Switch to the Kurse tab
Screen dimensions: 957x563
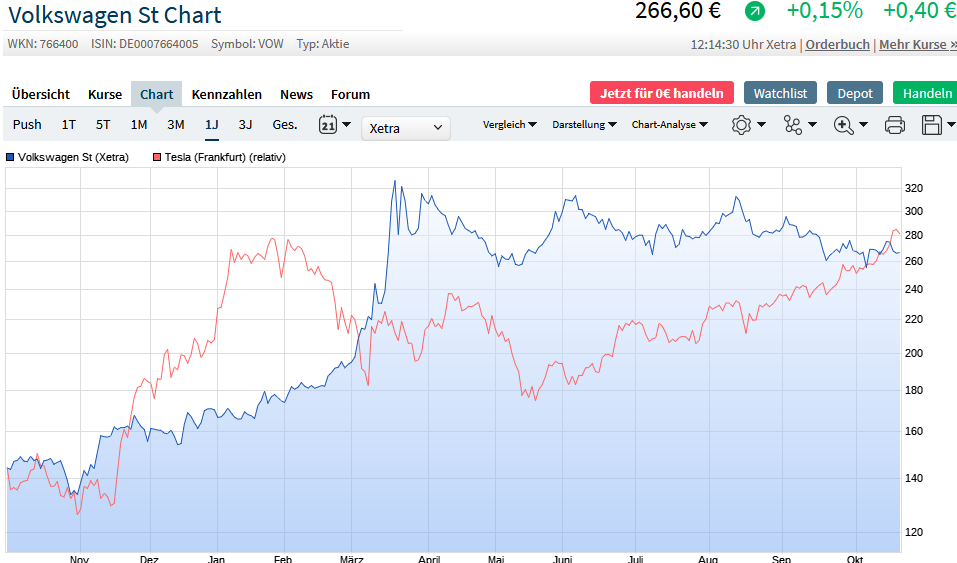(105, 94)
